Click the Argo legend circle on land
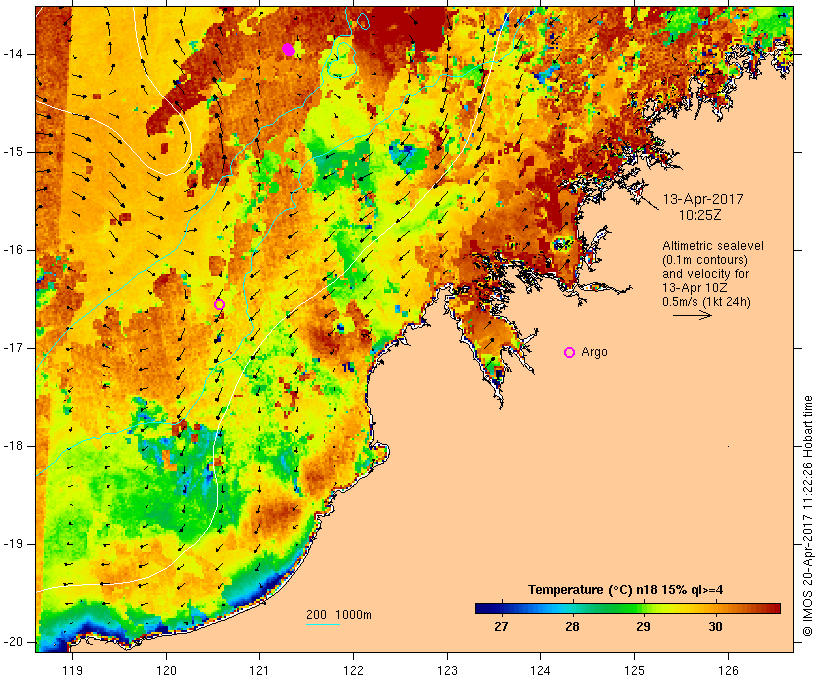Viewport: 820px width, 680px height. (x=570, y=353)
